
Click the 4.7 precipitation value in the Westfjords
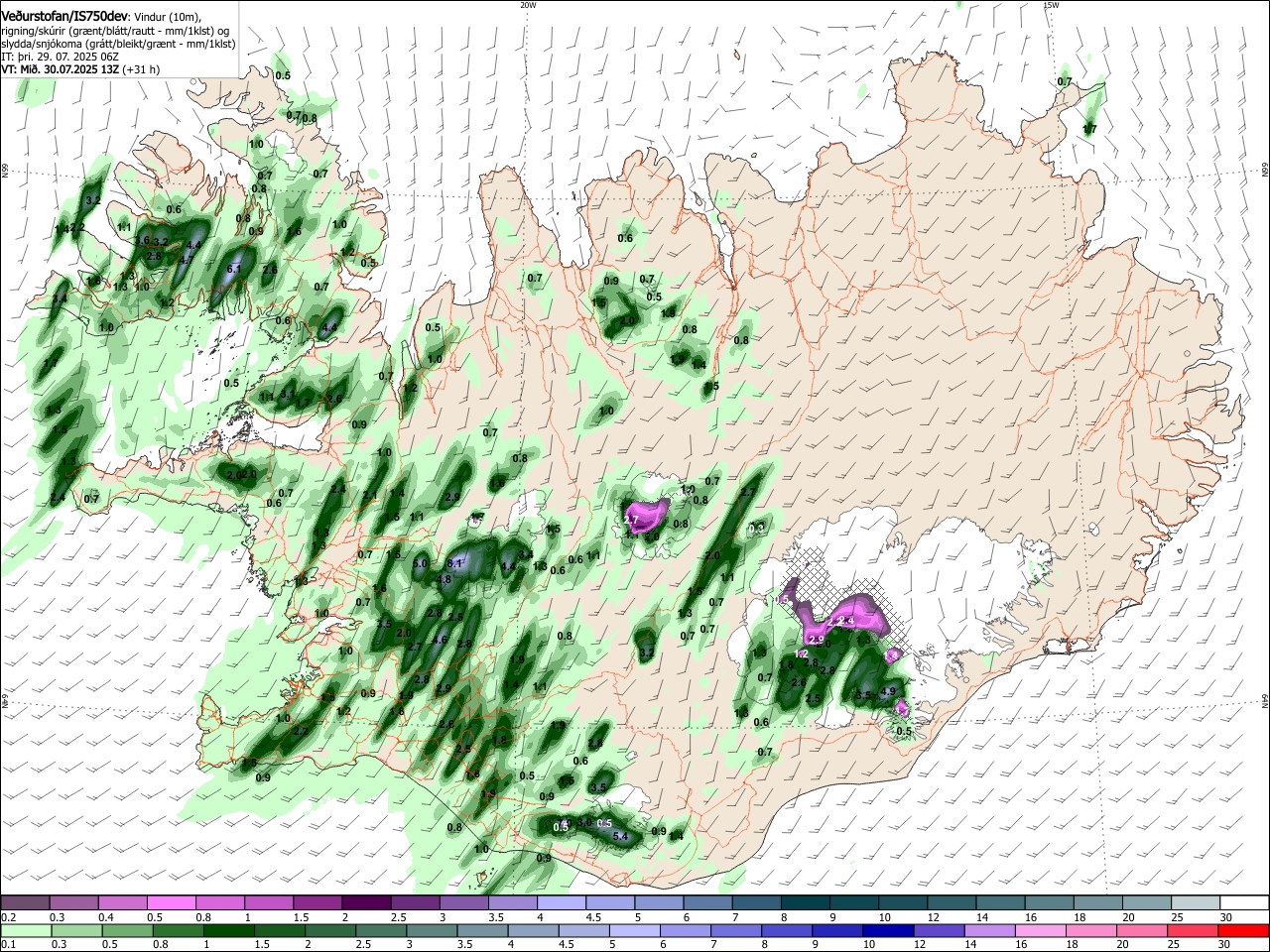point(186,260)
